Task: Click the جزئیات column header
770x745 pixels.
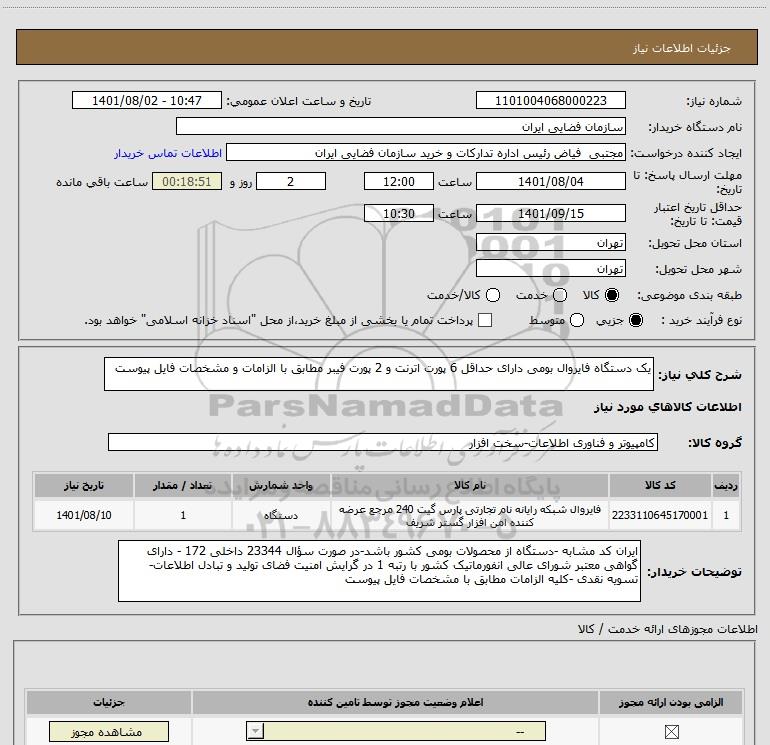Action: (x=109, y=702)
